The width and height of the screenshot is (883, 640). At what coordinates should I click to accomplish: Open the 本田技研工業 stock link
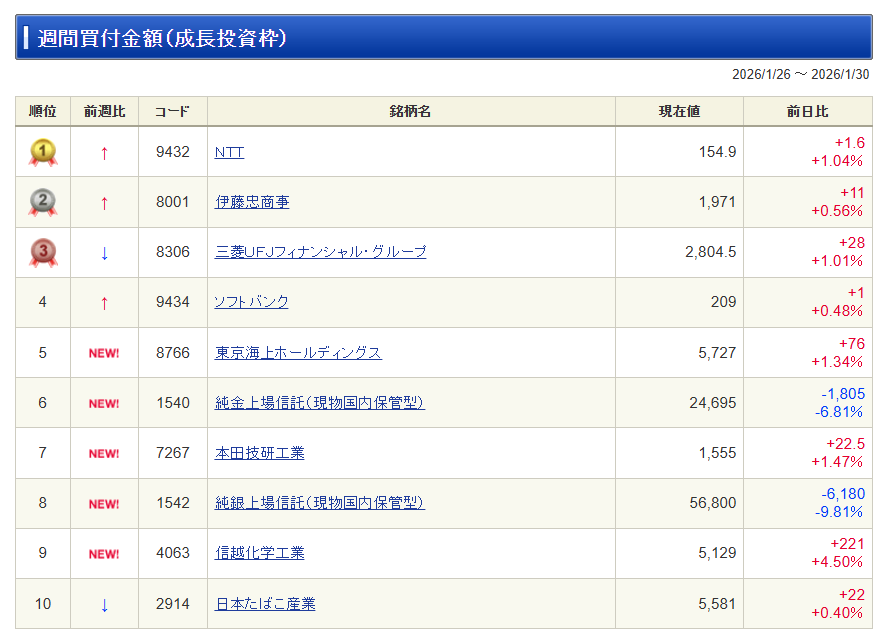click(260, 453)
